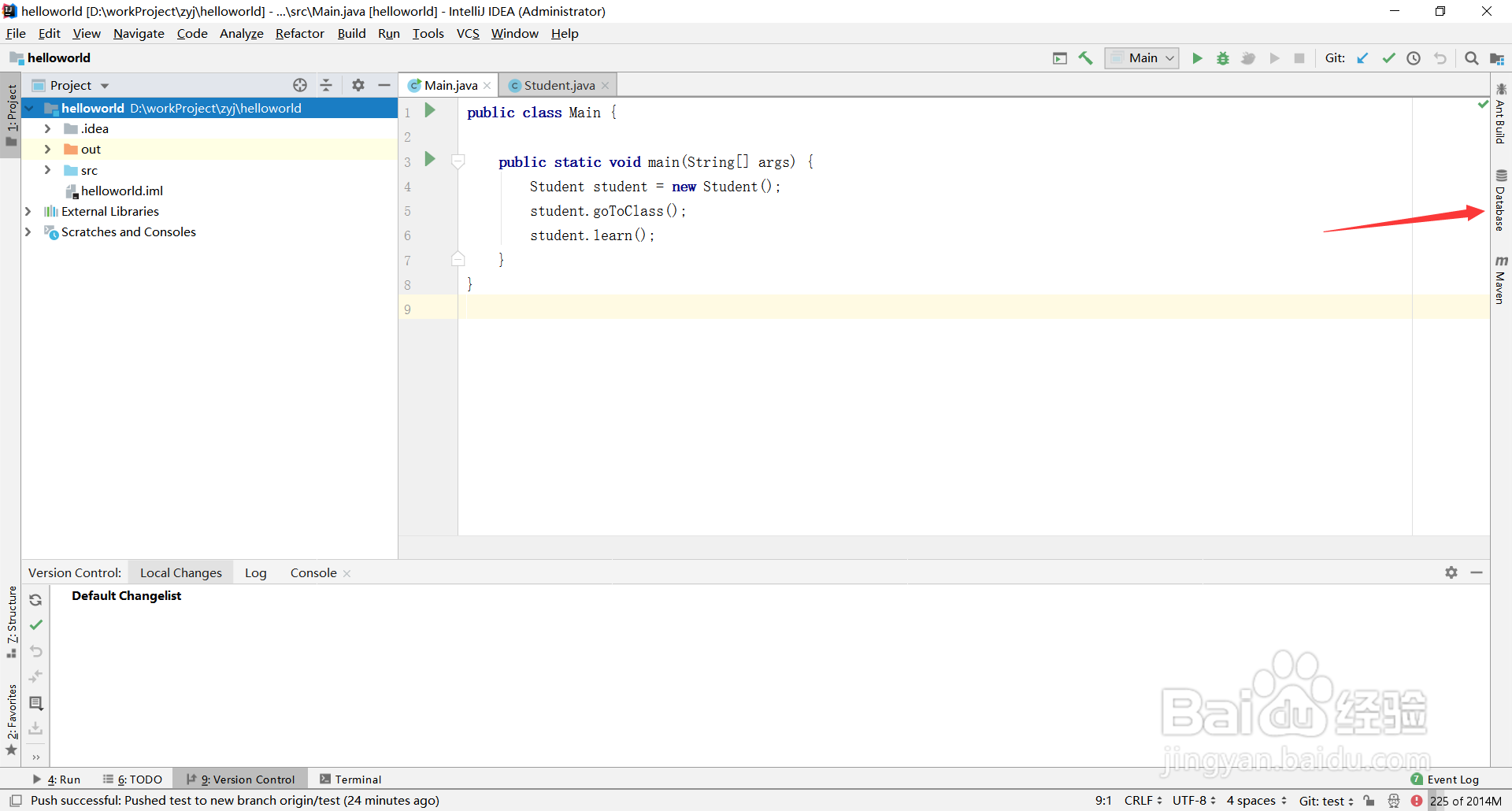The height and width of the screenshot is (811, 1512).
Task: Click the 9:1 cursor position indicator
Action: coord(1103,801)
